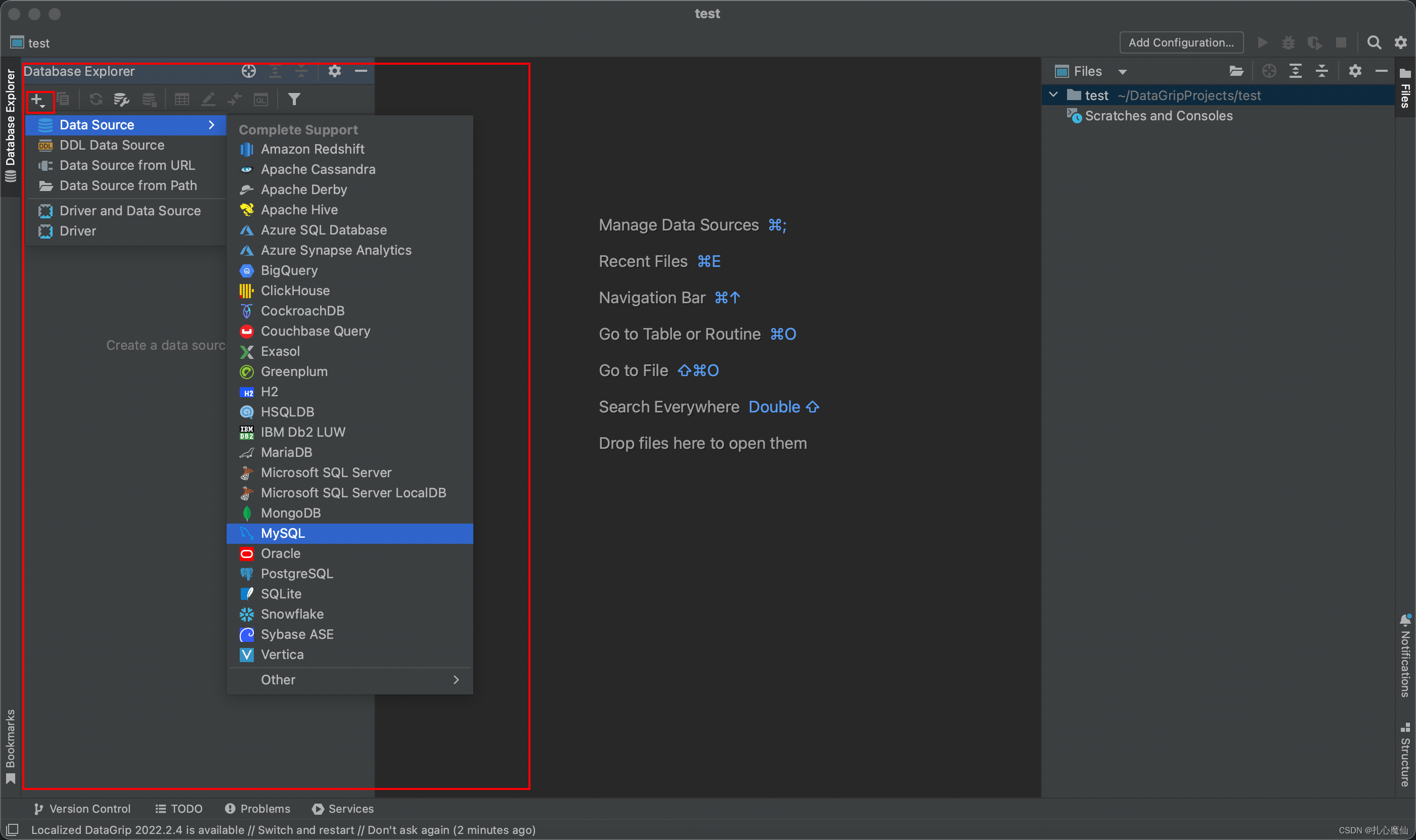Toggle the Notifications tool window
This screenshot has width=1416, height=840.
pos(1405,657)
